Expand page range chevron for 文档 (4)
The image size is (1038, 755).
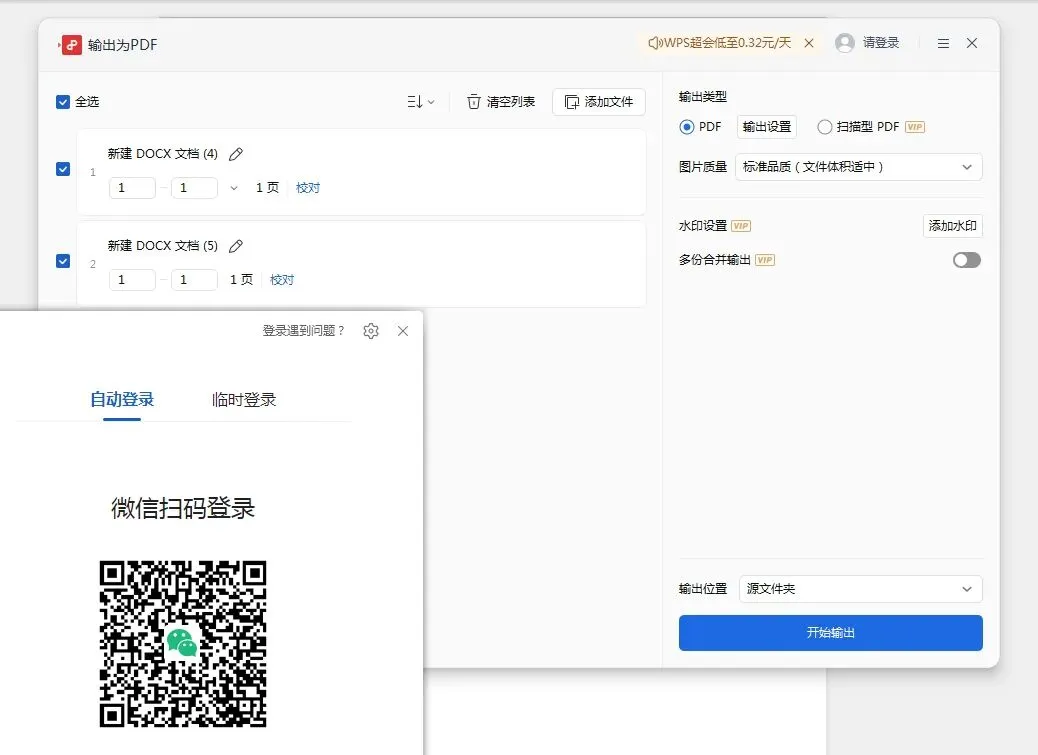coord(234,188)
